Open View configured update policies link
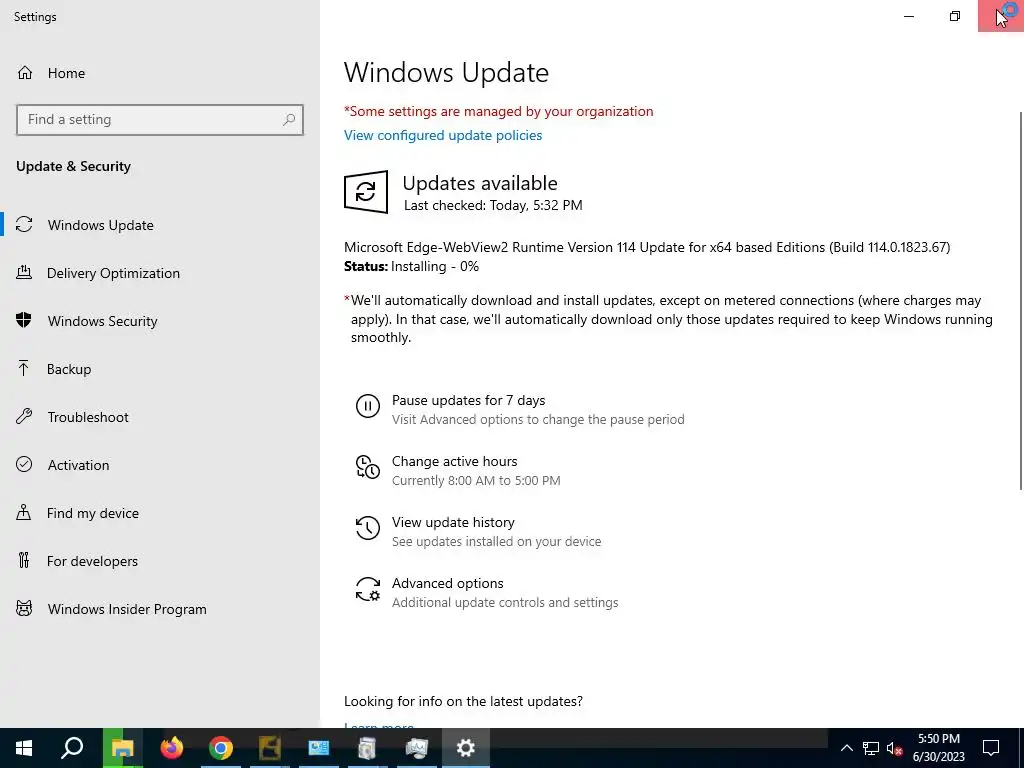This screenshot has width=1024, height=768. pos(443,135)
